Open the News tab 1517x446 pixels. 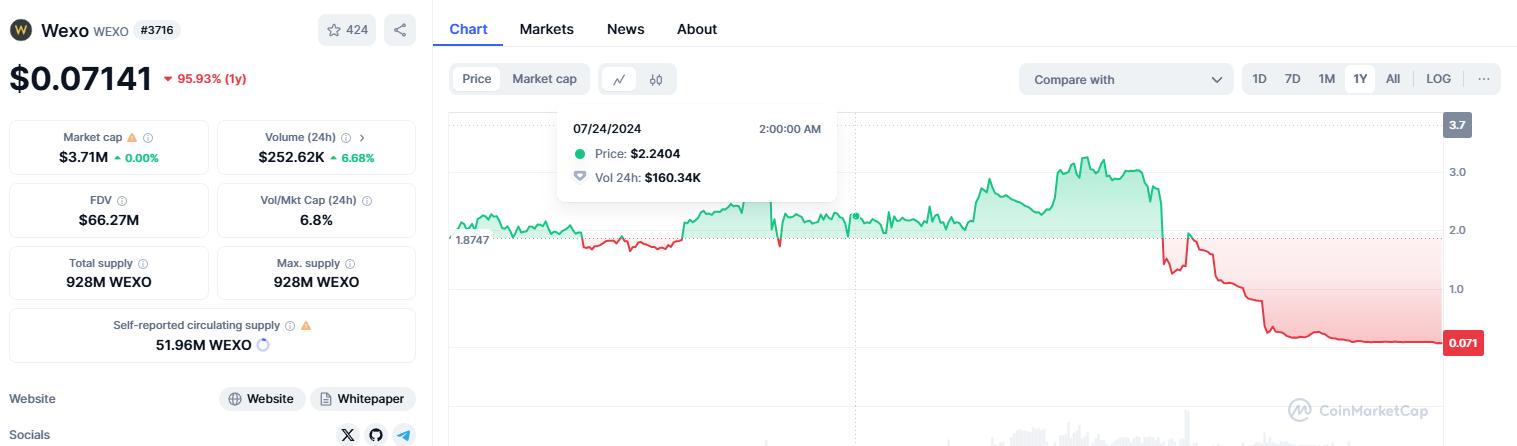(x=625, y=29)
